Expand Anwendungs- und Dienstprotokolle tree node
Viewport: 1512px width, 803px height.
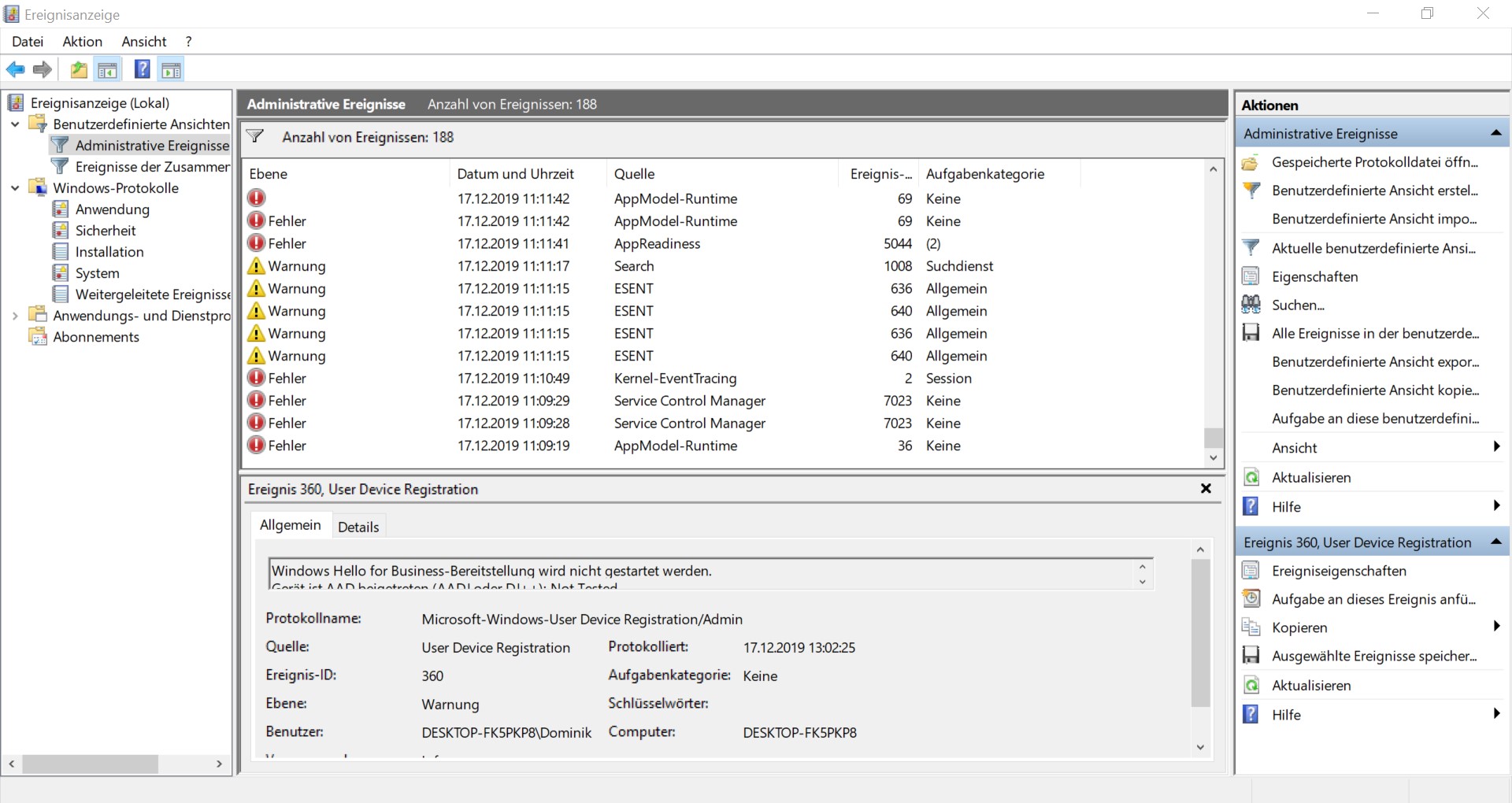point(15,316)
